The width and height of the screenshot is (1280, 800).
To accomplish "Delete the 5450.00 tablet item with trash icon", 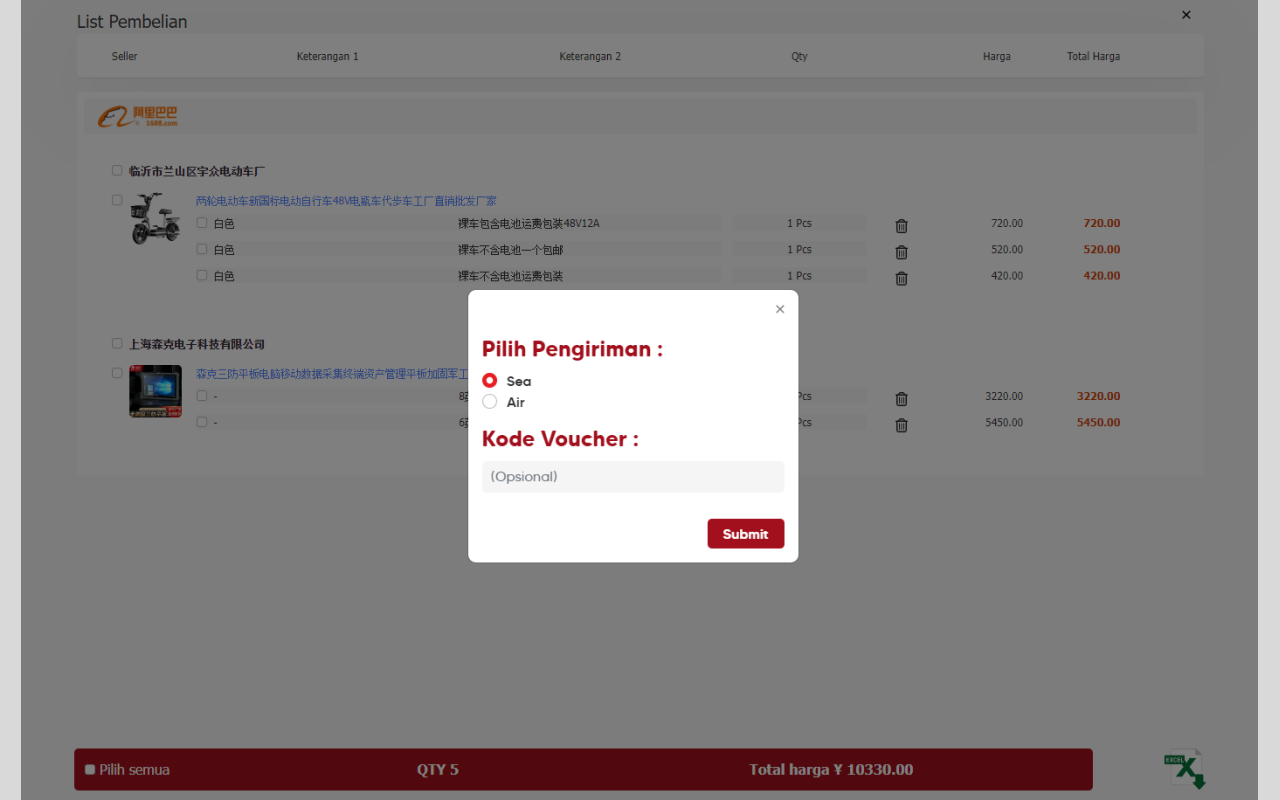I will click(901, 424).
